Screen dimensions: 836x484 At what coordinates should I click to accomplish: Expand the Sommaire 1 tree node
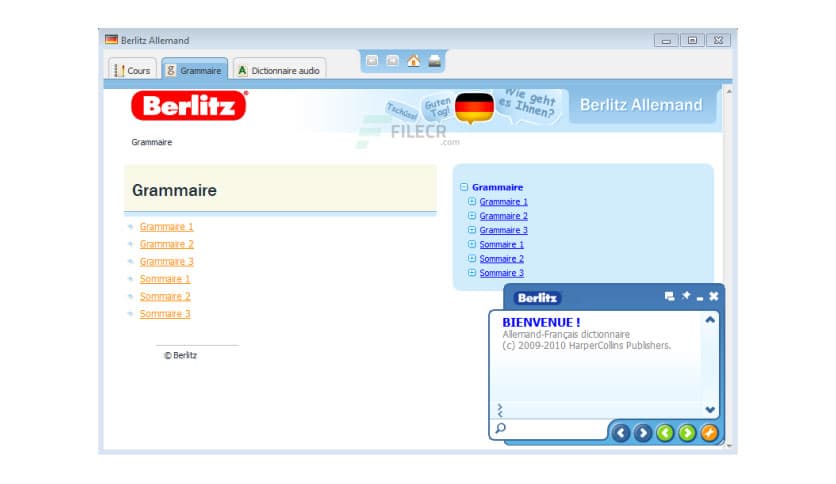472,244
